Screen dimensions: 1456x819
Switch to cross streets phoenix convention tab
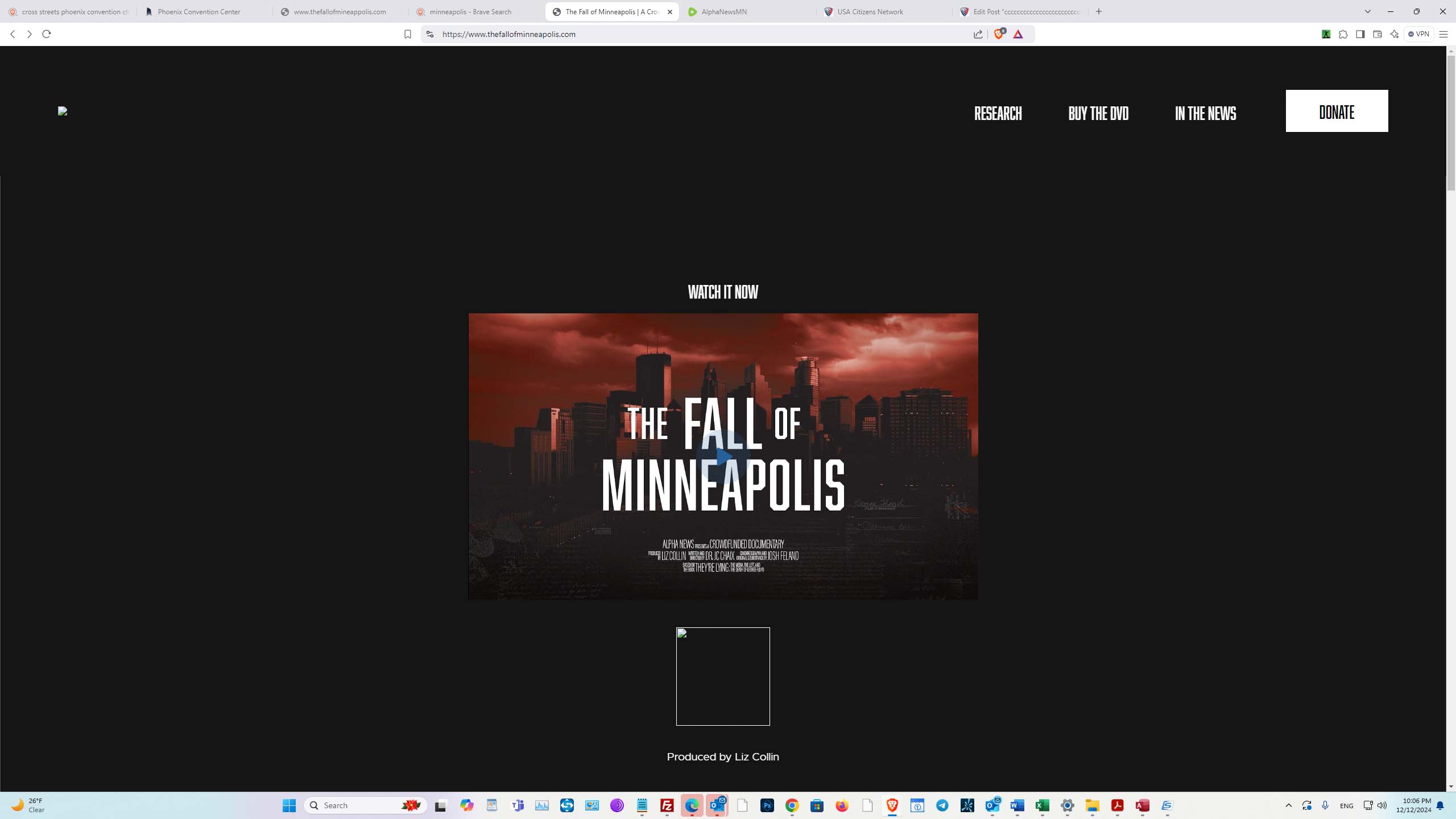(x=68, y=11)
